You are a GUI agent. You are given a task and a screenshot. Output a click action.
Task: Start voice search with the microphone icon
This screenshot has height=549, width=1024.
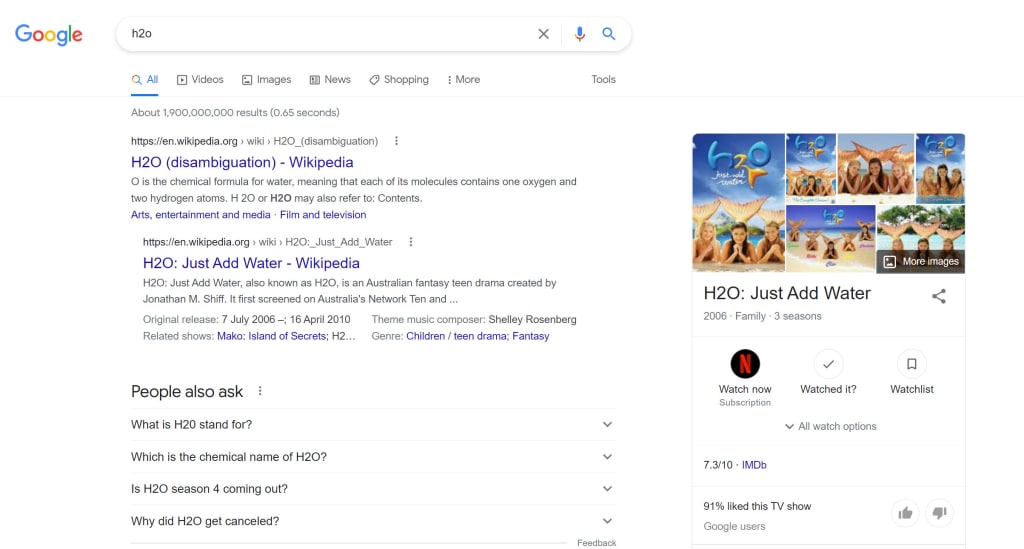tap(579, 34)
